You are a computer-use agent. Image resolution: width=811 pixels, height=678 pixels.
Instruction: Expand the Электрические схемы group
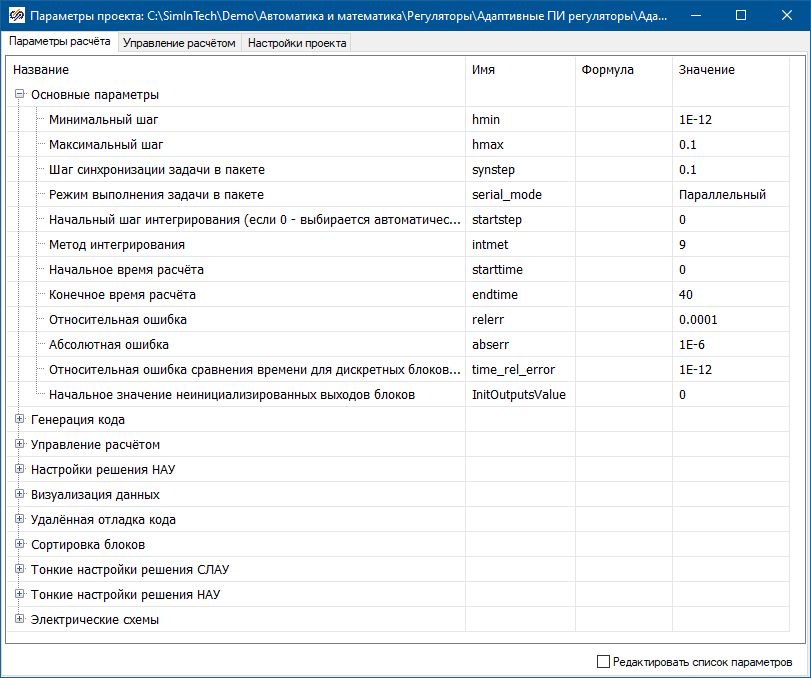[19, 620]
